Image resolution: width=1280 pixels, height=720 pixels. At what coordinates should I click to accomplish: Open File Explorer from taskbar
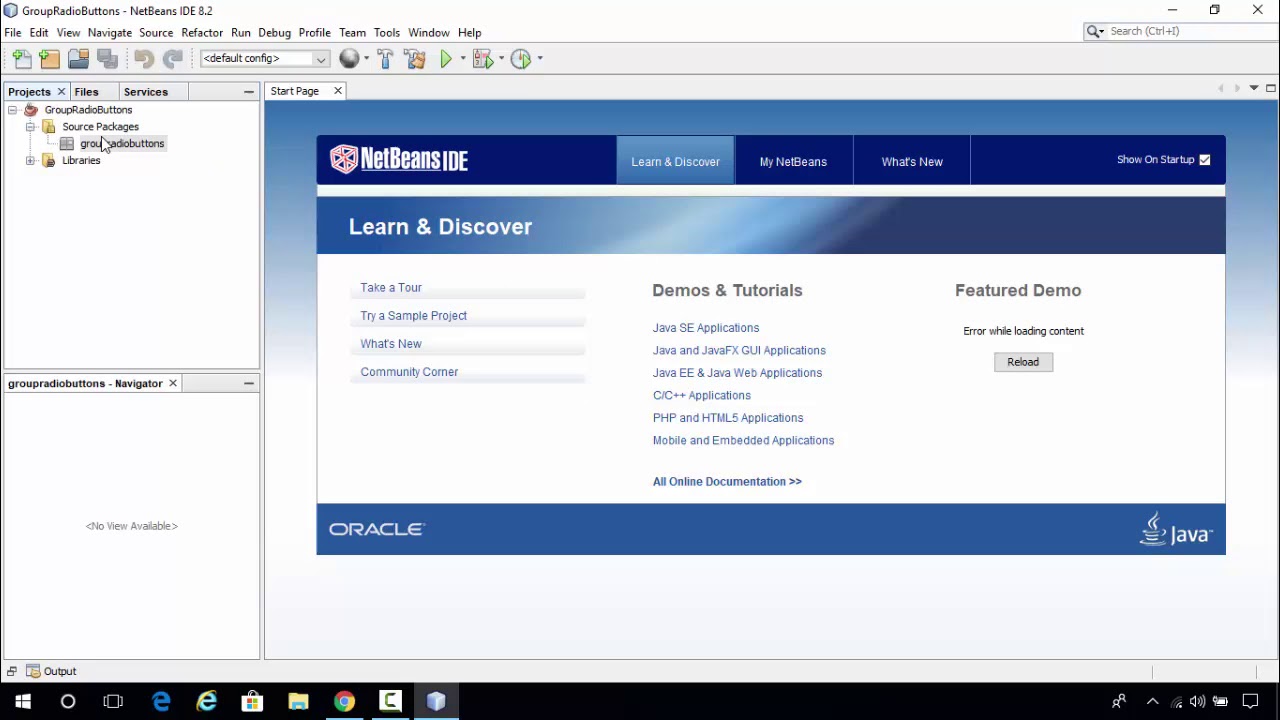pyautogui.click(x=298, y=702)
